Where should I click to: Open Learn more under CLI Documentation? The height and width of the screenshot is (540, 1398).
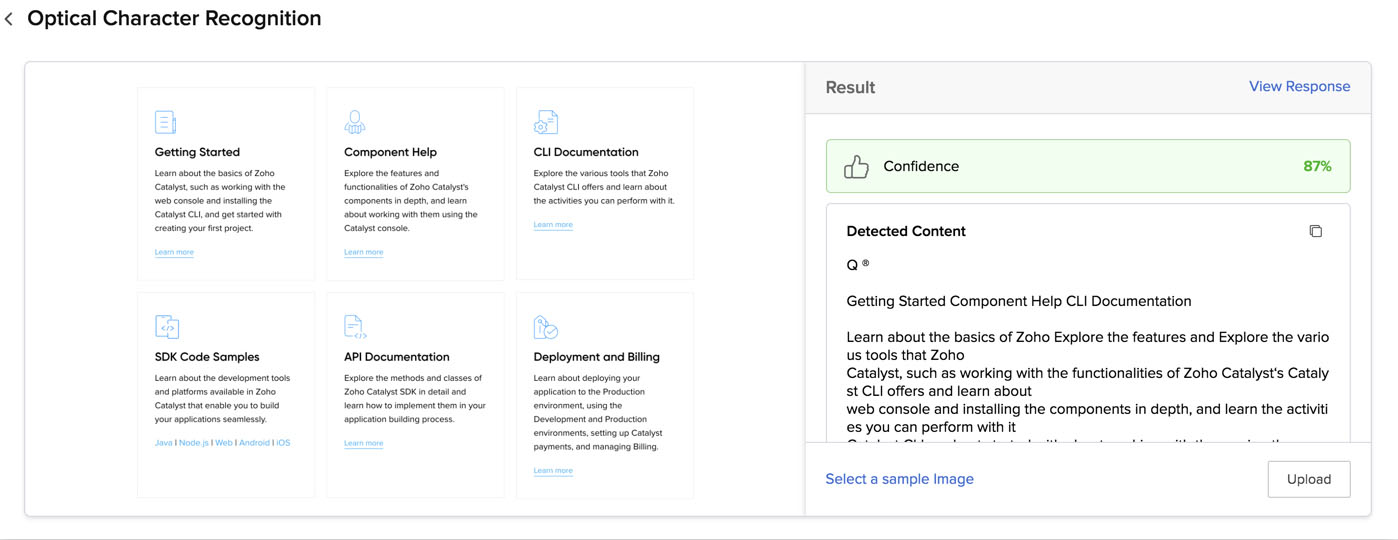click(553, 225)
